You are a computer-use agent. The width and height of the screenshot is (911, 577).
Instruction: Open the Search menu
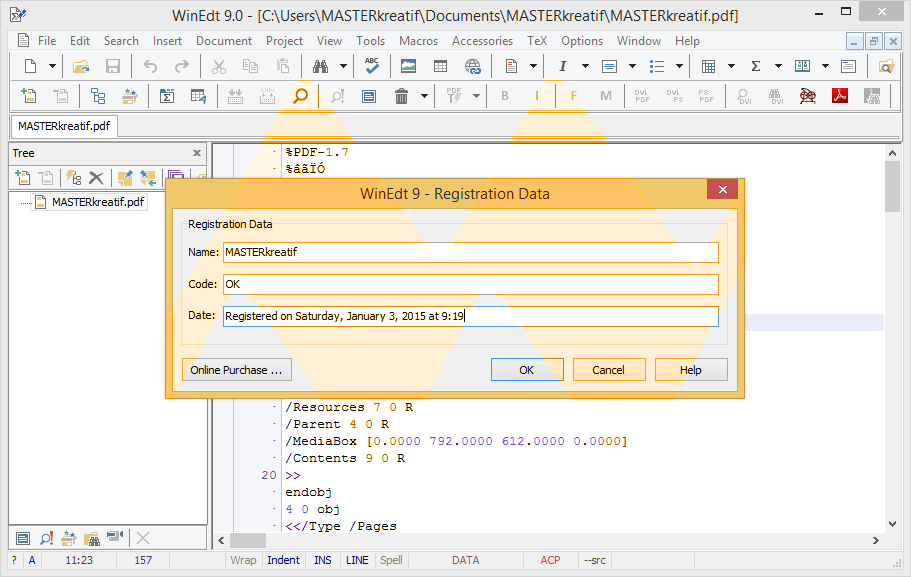[x=121, y=41]
